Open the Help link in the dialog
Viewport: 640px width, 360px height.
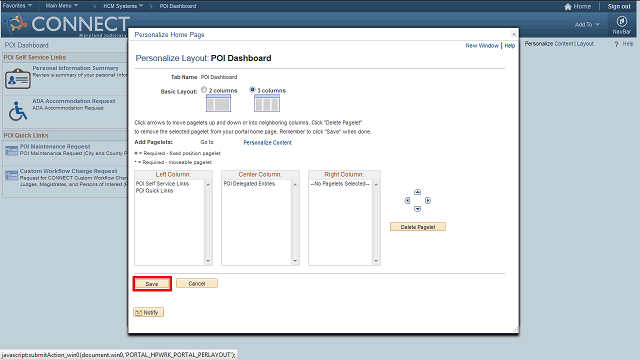(510, 46)
